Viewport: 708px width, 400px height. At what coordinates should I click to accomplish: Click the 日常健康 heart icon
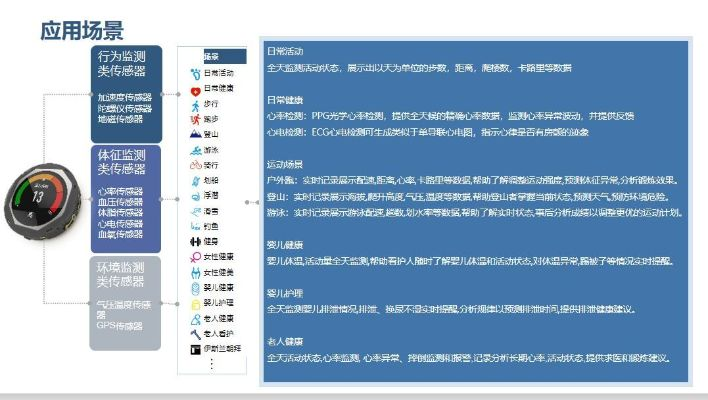(195, 88)
